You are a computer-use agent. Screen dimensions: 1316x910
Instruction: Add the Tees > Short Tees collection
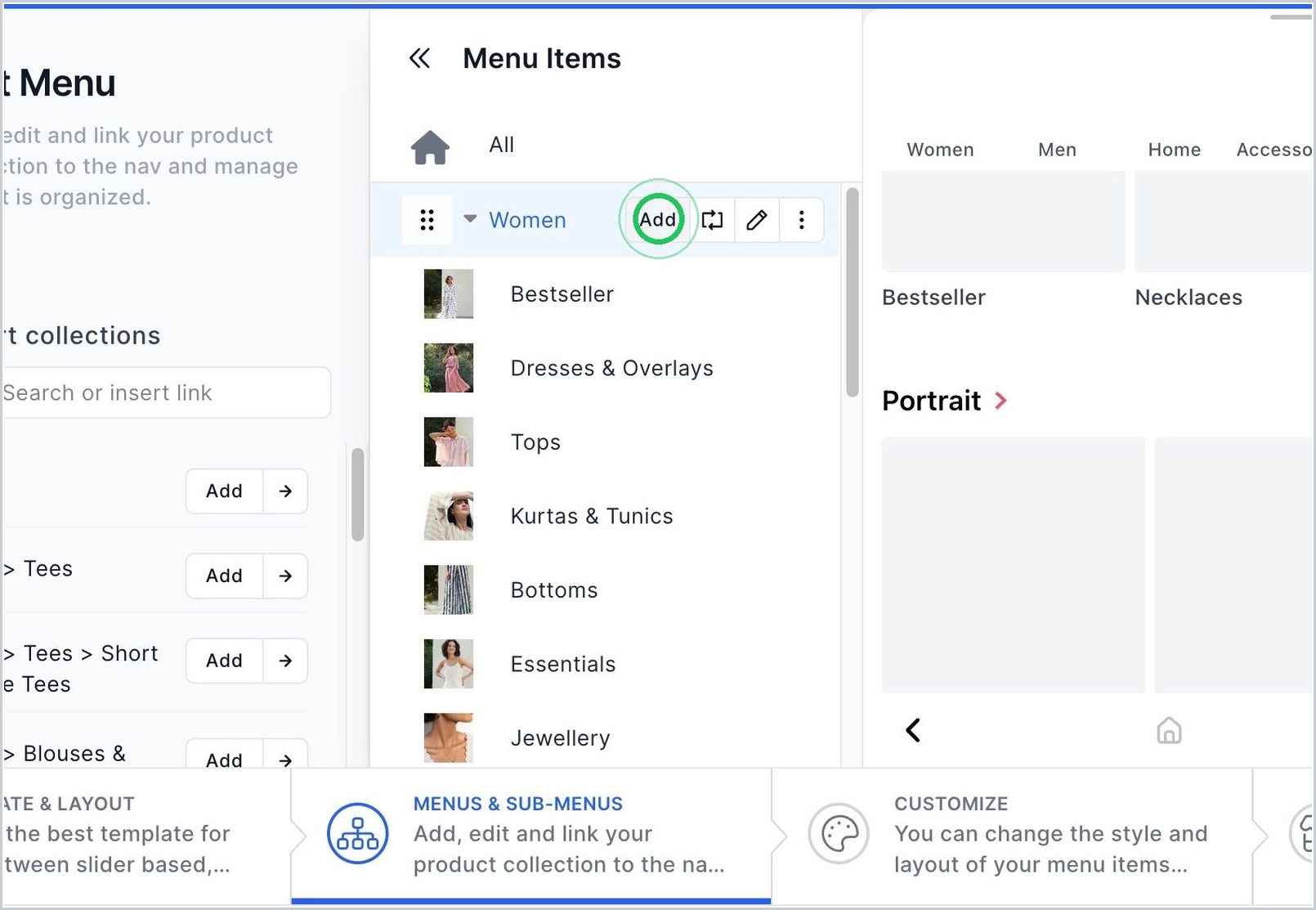click(x=224, y=661)
